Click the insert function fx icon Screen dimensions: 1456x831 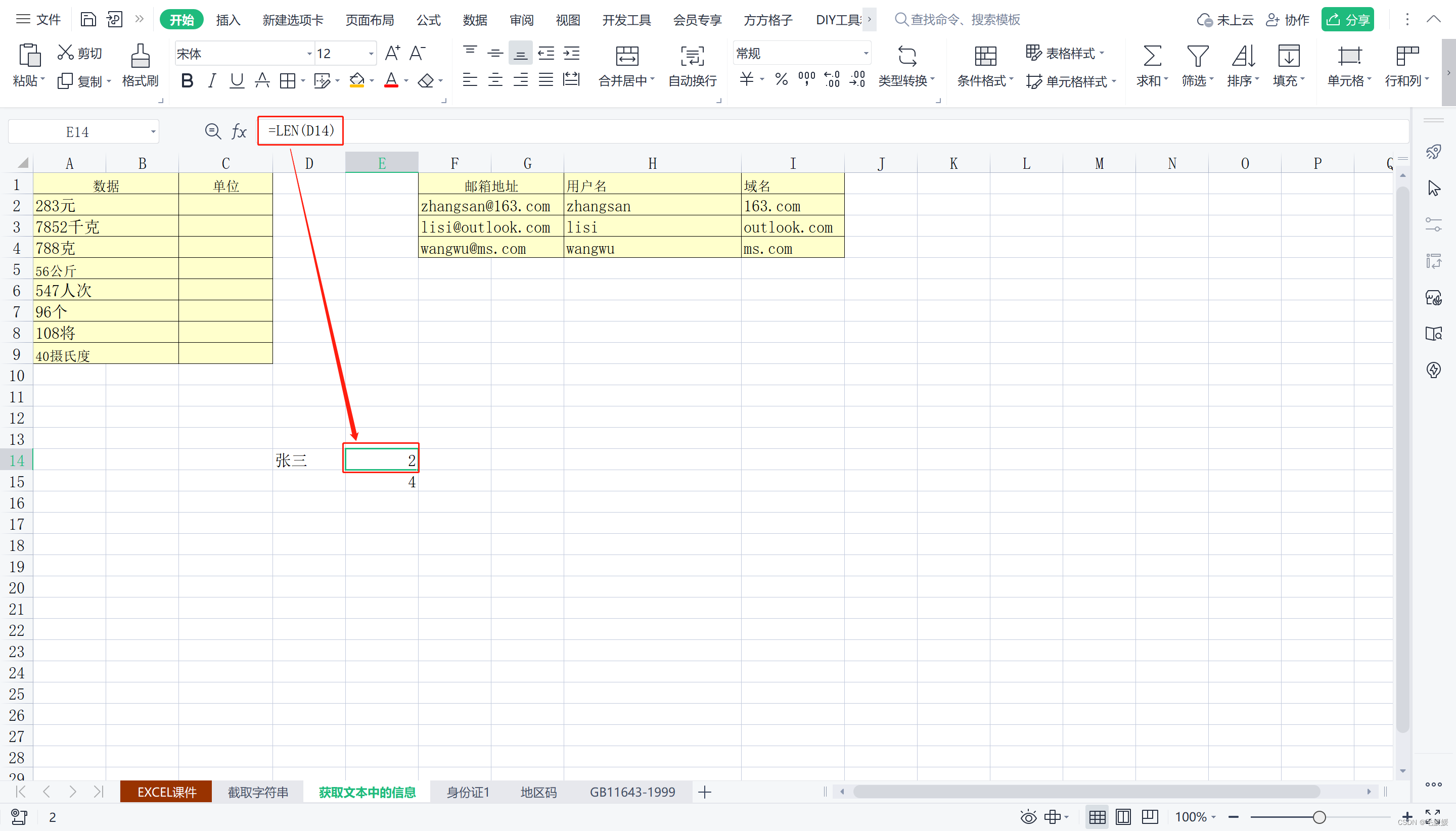point(239,132)
